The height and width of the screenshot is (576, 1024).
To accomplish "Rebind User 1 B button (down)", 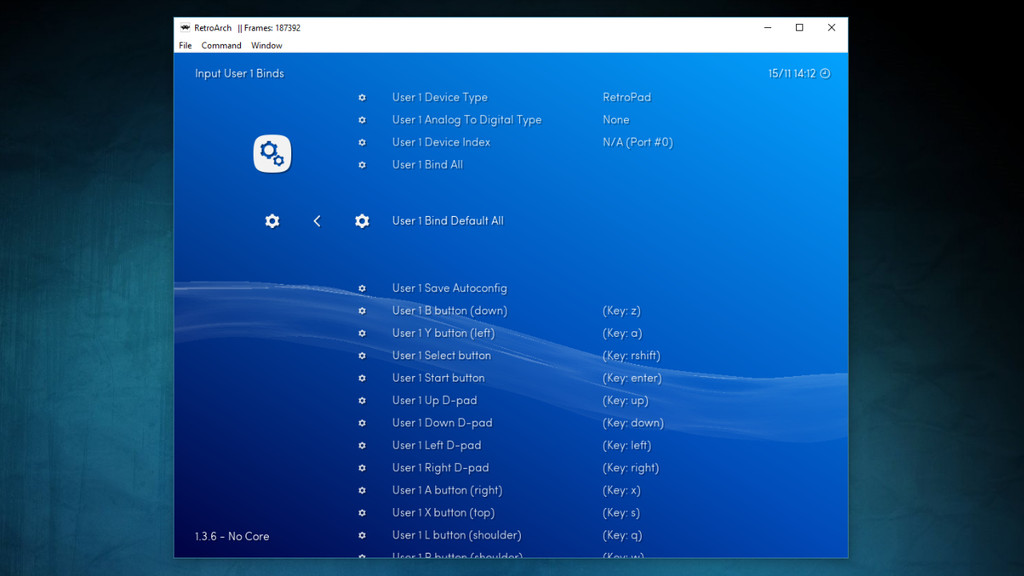I will pyautogui.click(x=449, y=311).
